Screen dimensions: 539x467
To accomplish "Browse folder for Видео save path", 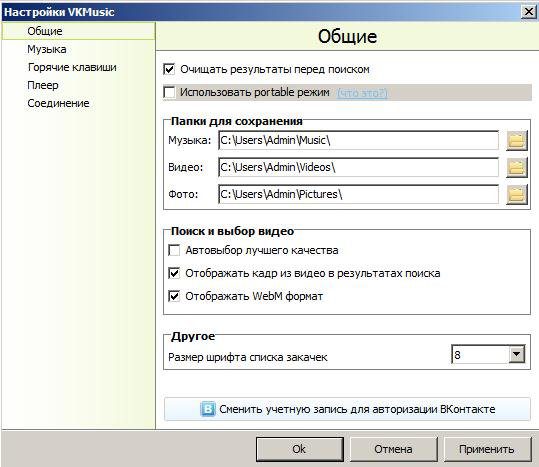I will [517, 167].
